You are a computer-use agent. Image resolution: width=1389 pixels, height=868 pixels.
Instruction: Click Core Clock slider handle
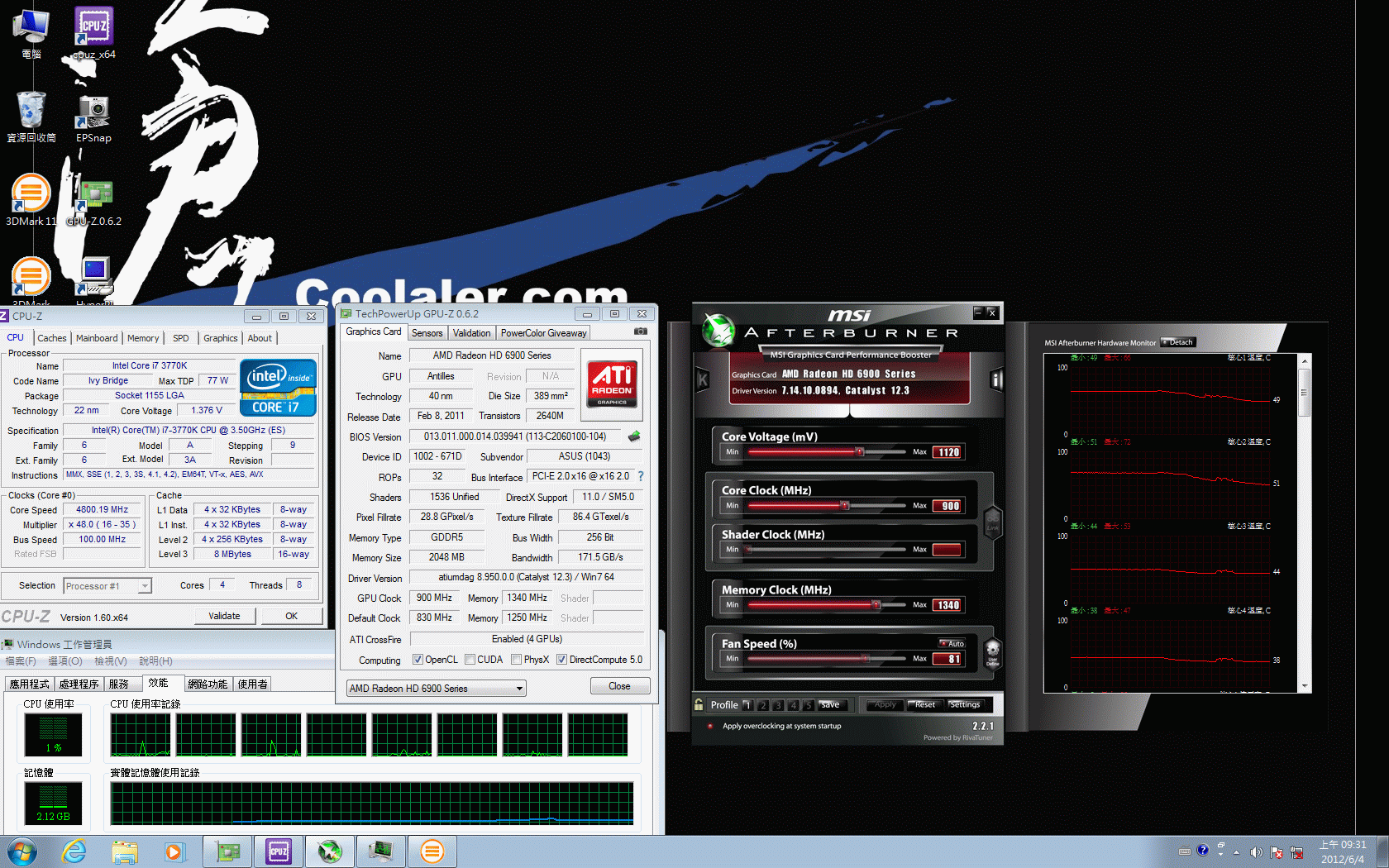click(x=845, y=505)
